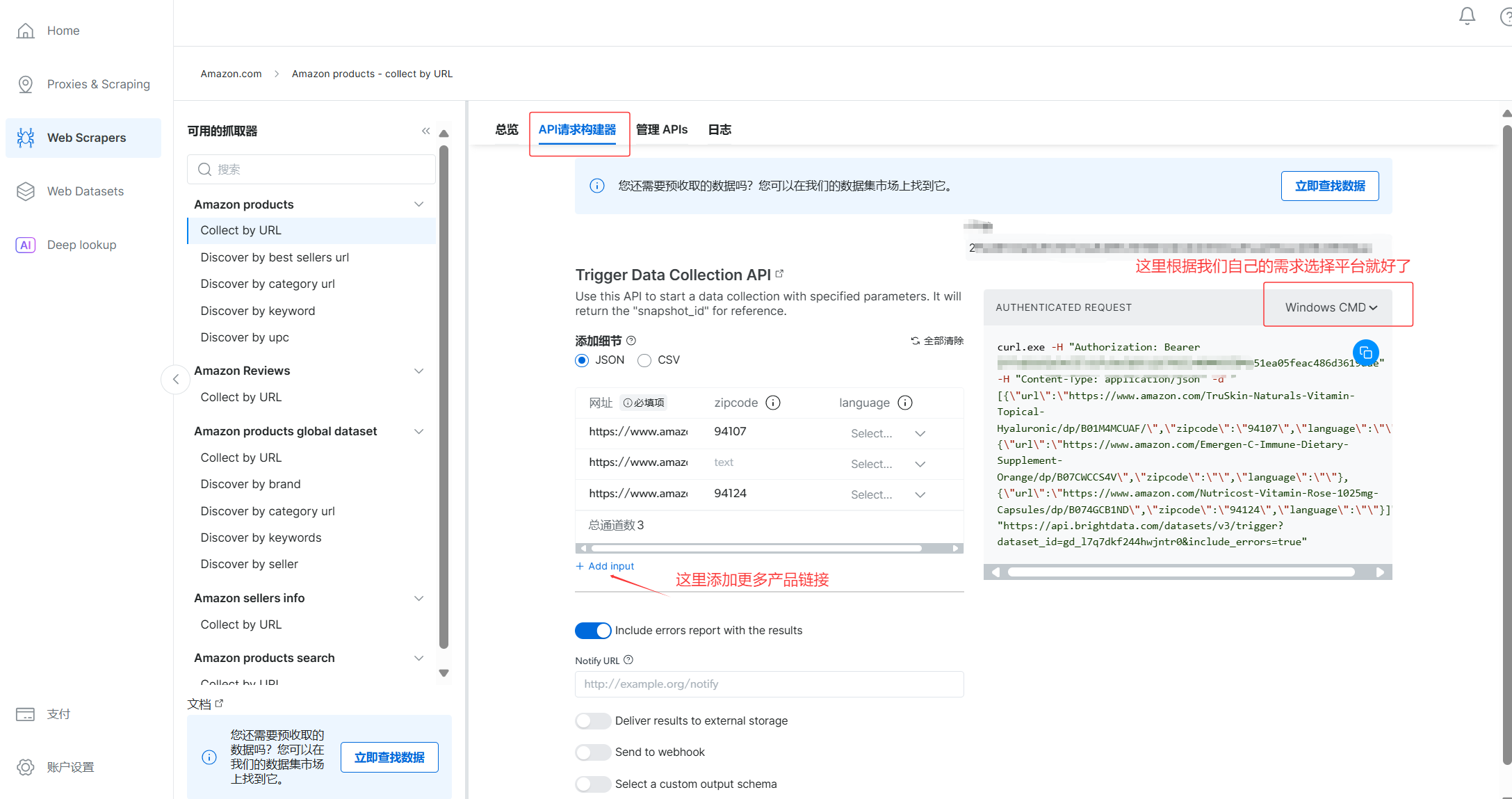Click scroll-left arrow of code block
Viewport: 1512px width, 799px height.
click(x=995, y=572)
